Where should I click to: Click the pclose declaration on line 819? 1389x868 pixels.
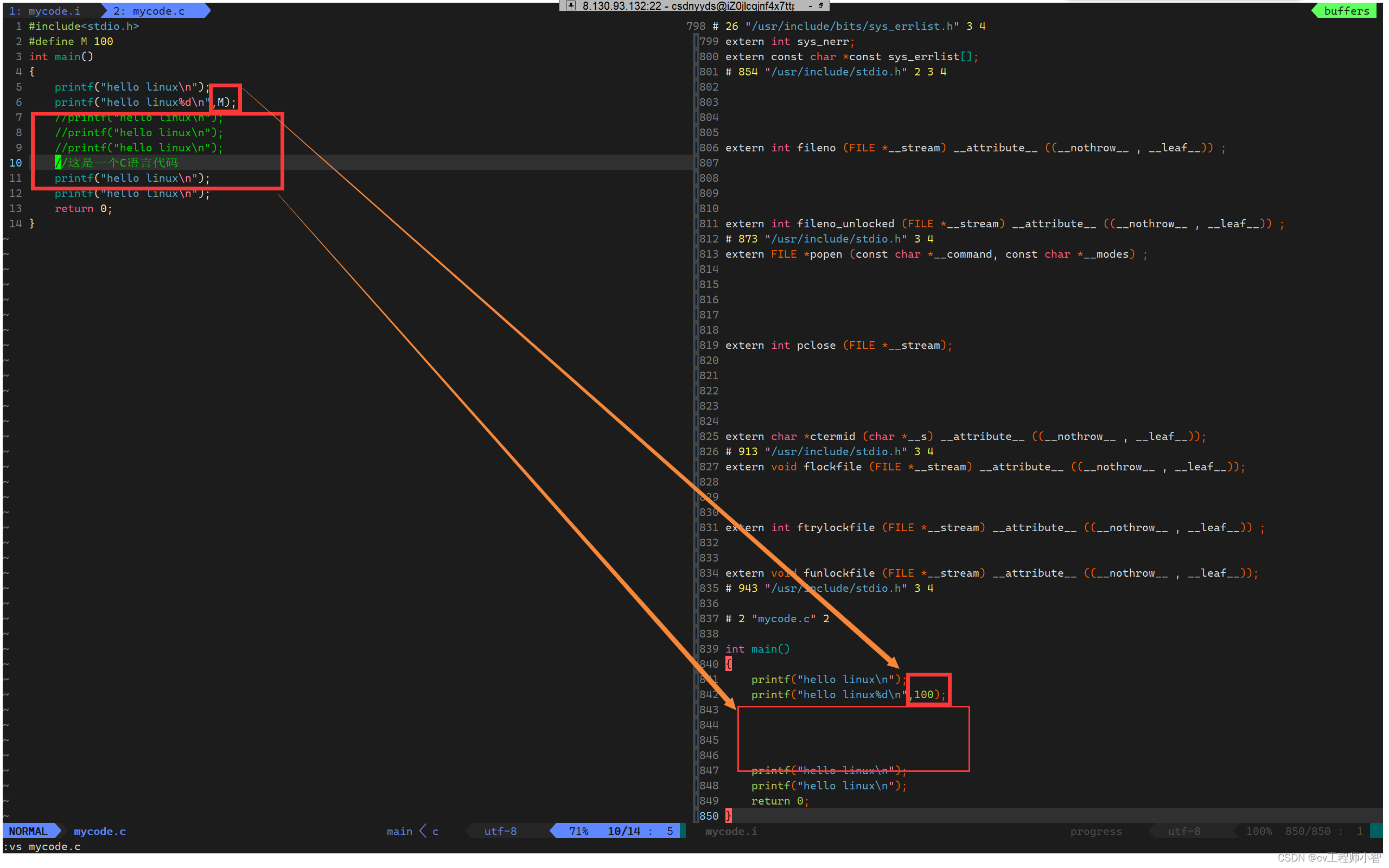tap(839, 346)
